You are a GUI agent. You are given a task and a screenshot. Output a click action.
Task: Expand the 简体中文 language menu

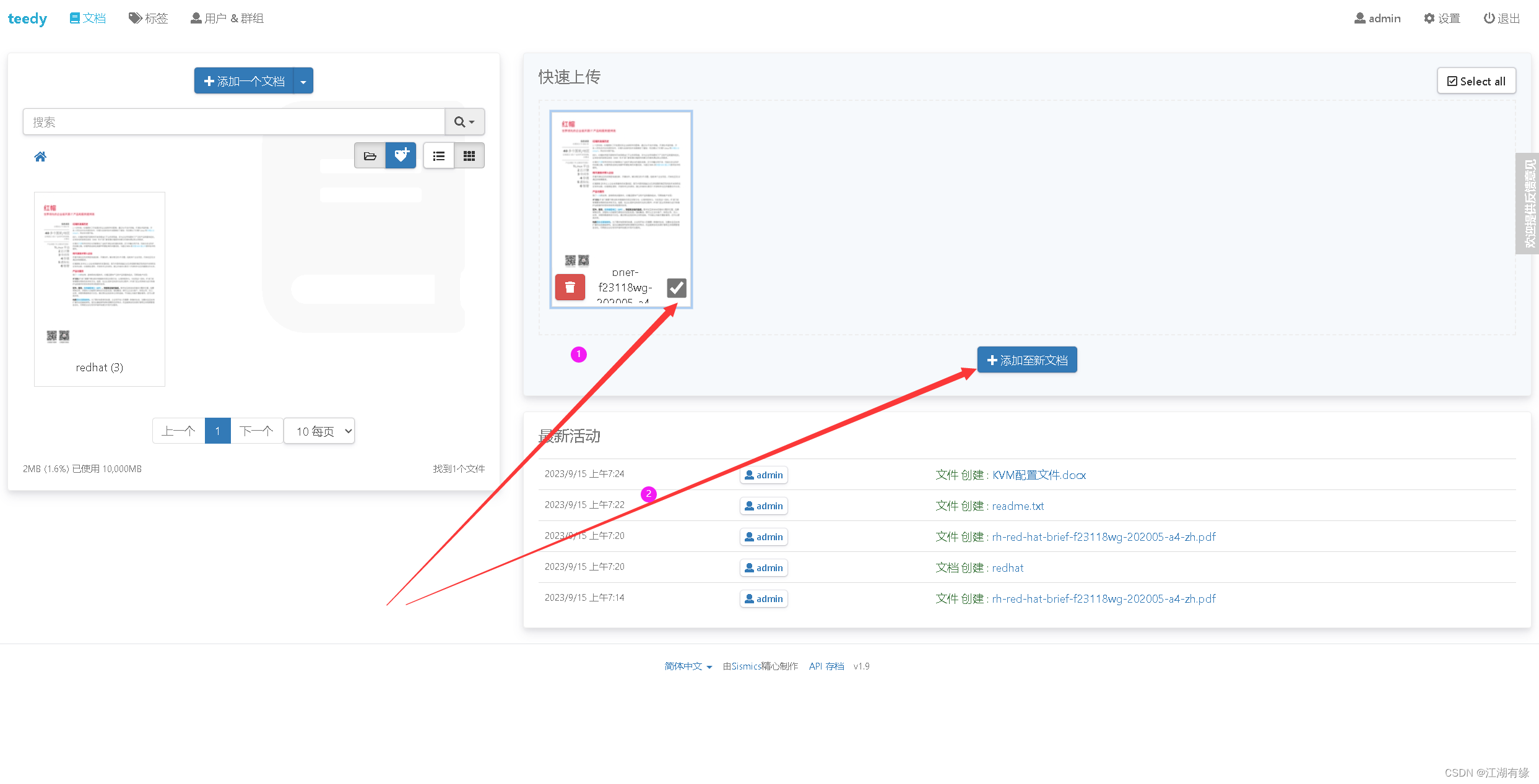tap(688, 666)
